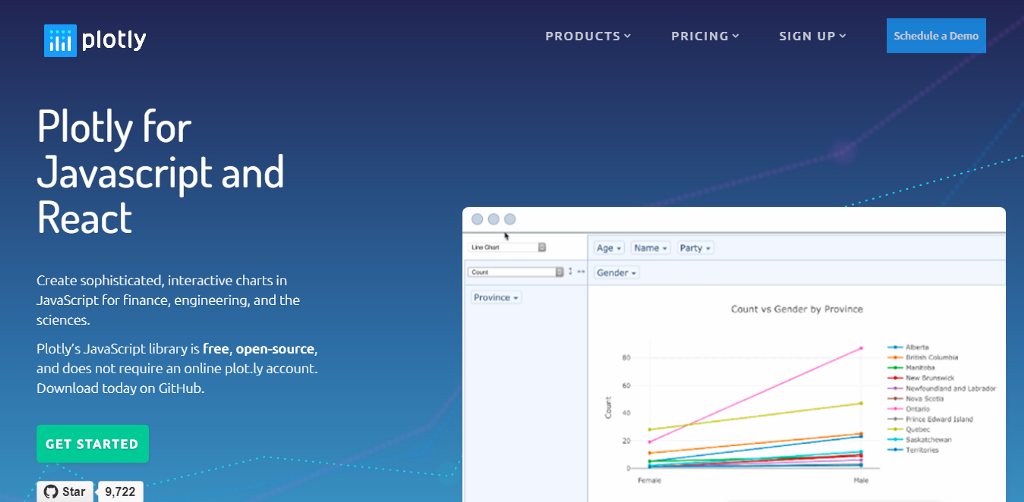
Task: Expand the Province attribute dropdown
Action: tap(495, 298)
